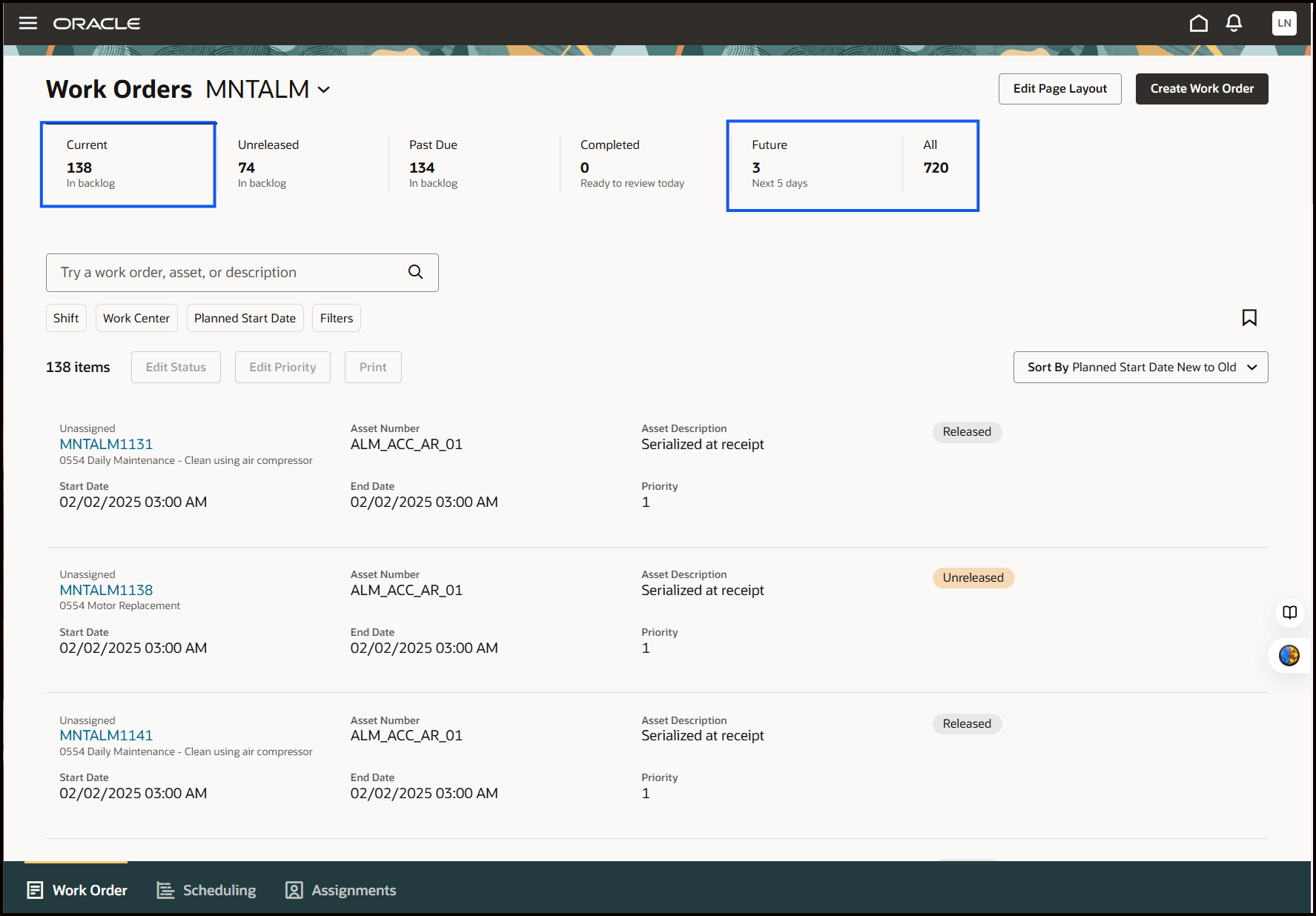1316x916 pixels.
Task: Click the 0554 Motor Replacement description
Action: point(120,605)
